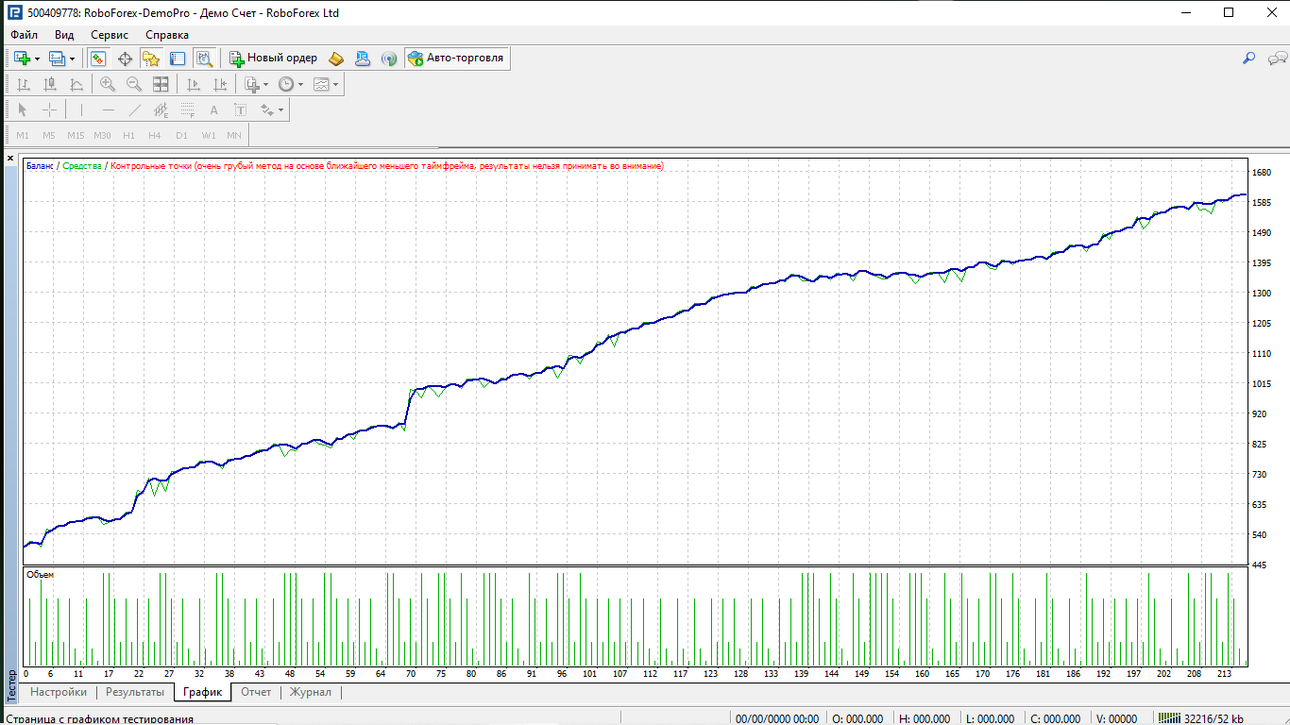The width and height of the screenshot is (1290, 725).
Task: Toggle the chart shift icon
Action: click(x=220, y=85)
